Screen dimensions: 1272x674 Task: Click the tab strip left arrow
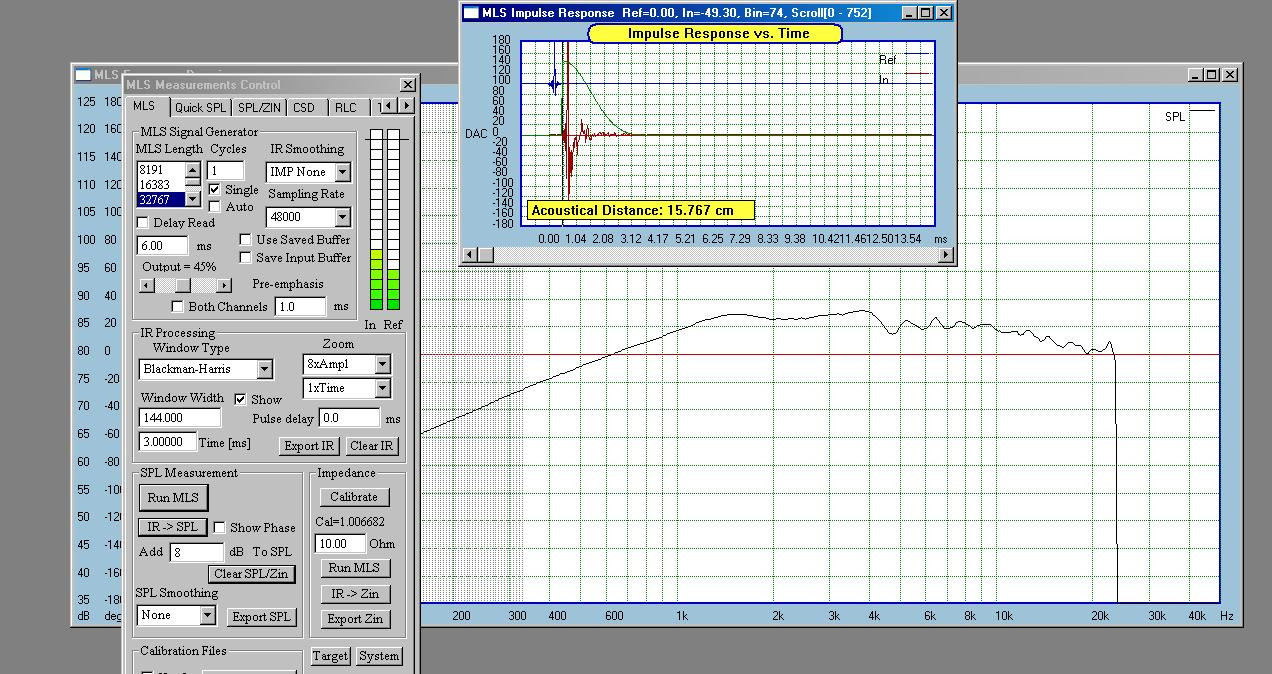coord(391,106)
